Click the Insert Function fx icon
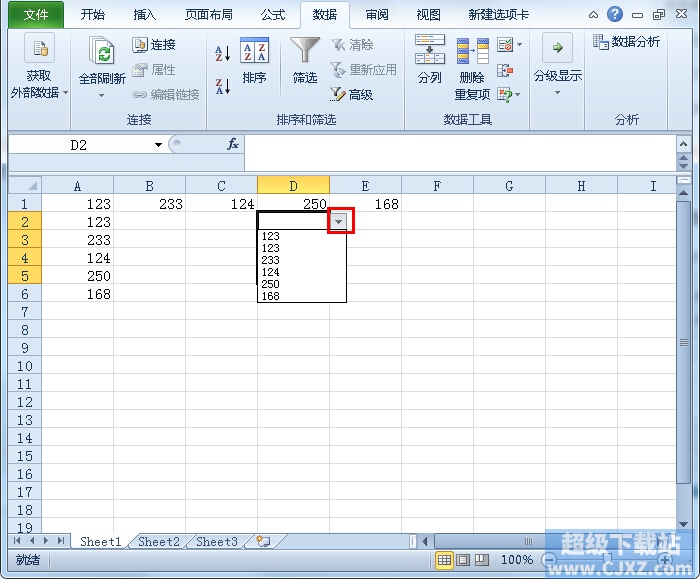This screenshot has width=700, height=579. coord(233,144)
